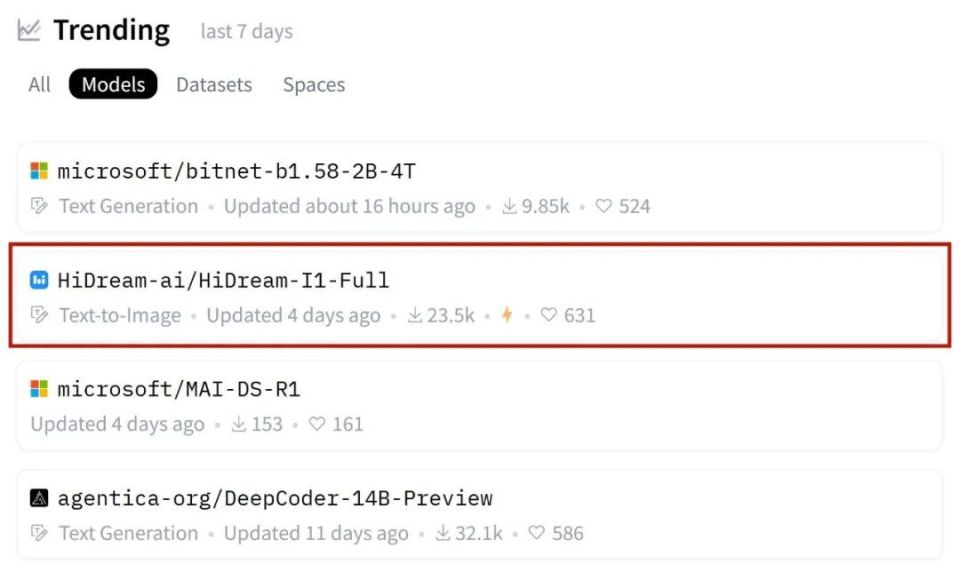Click the download icon next to 32.1k
The width and height of the screenshot is (960, 572).
click(x=443, y=533)
